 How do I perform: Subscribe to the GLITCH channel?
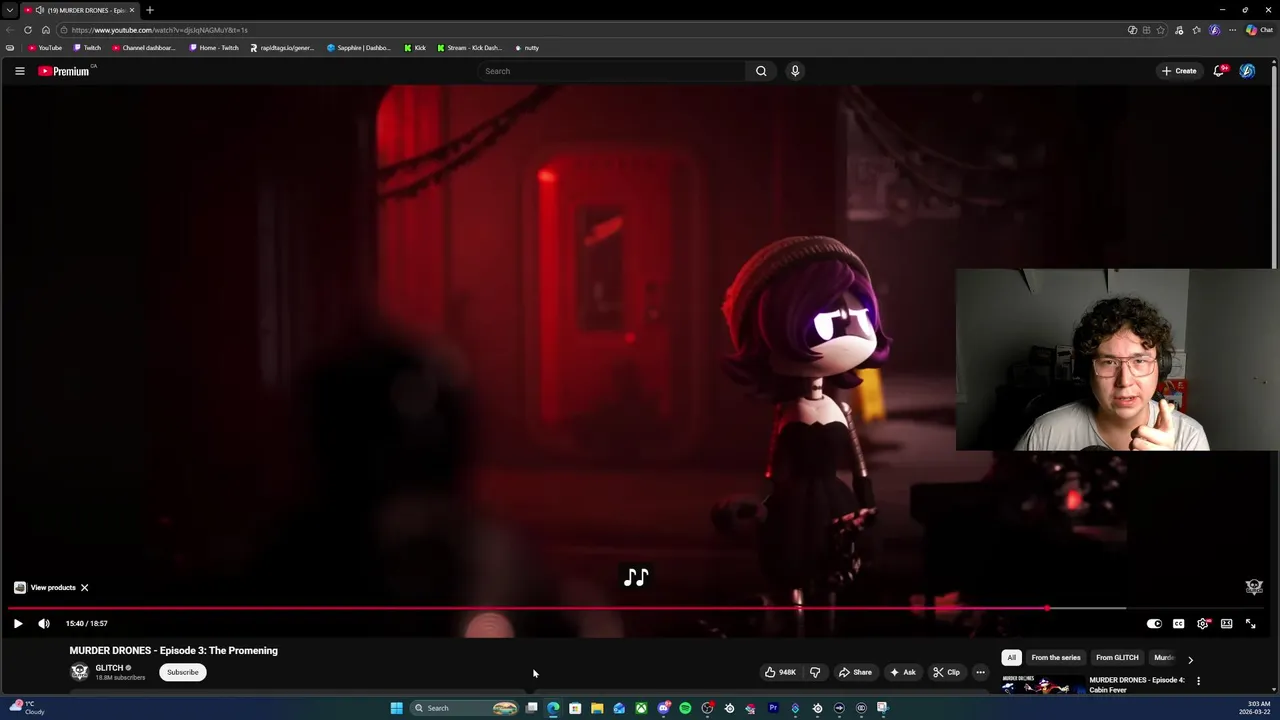tap(182, 672)
